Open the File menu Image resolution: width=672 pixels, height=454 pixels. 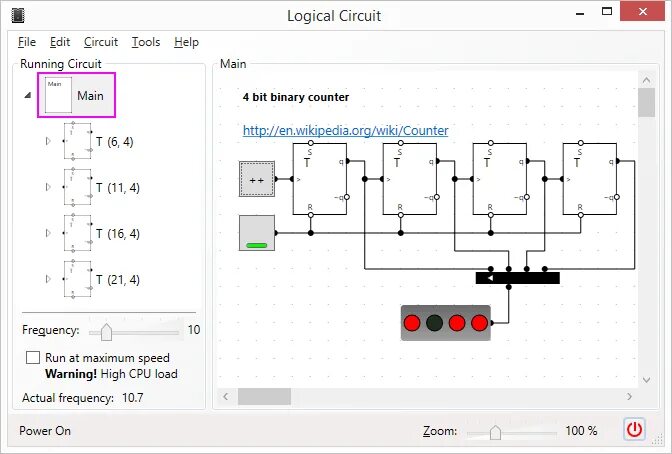click(27, 42)
